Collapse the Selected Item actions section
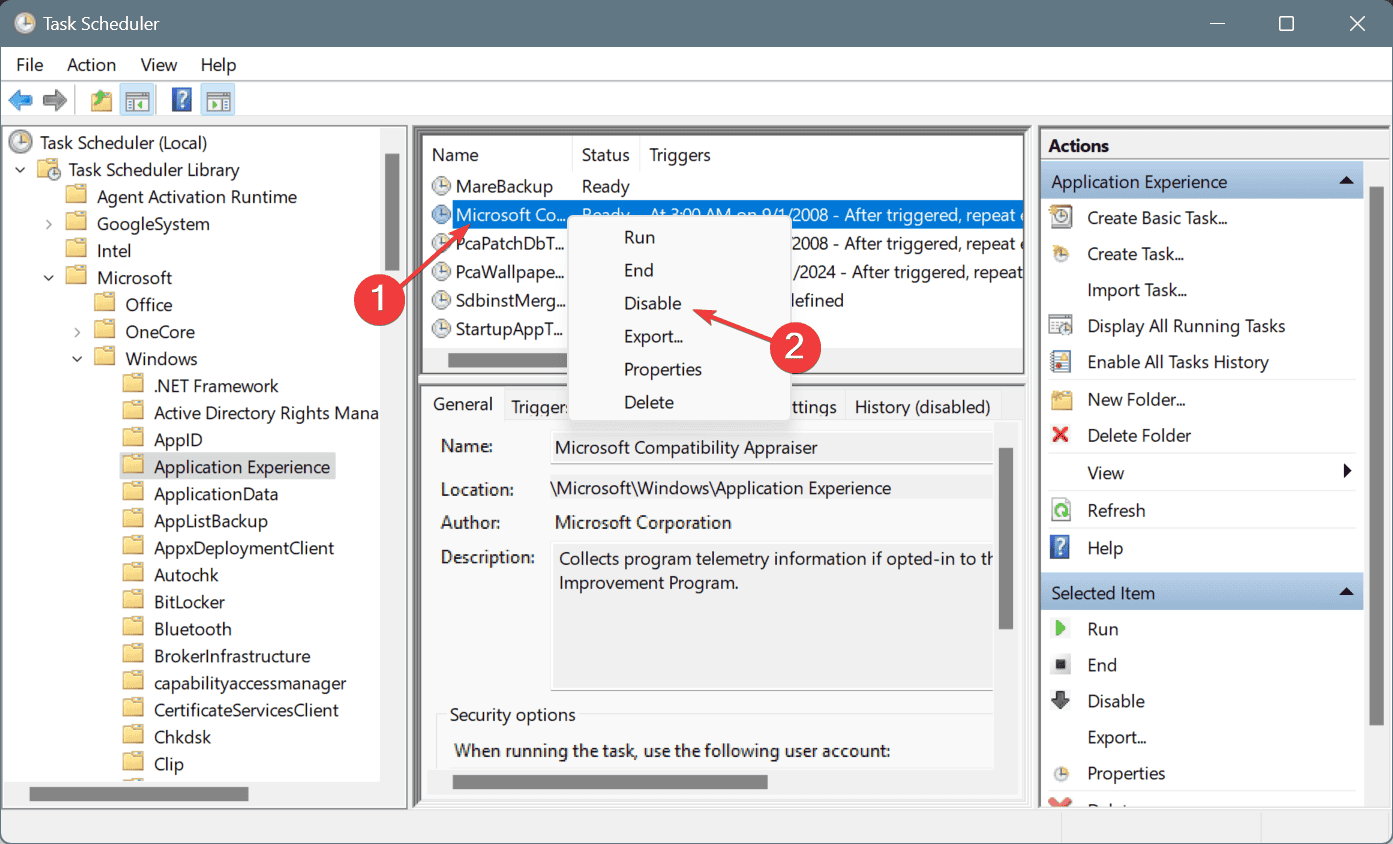The image size is (1393, 844). click(x=1346, y=592)
